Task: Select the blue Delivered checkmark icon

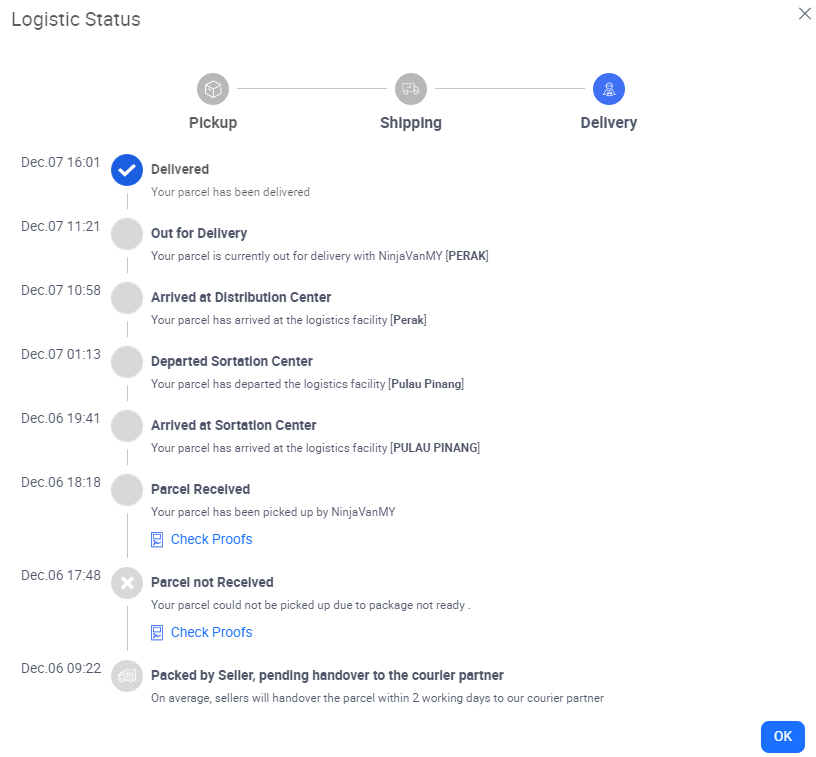Action: pos(126,170)
